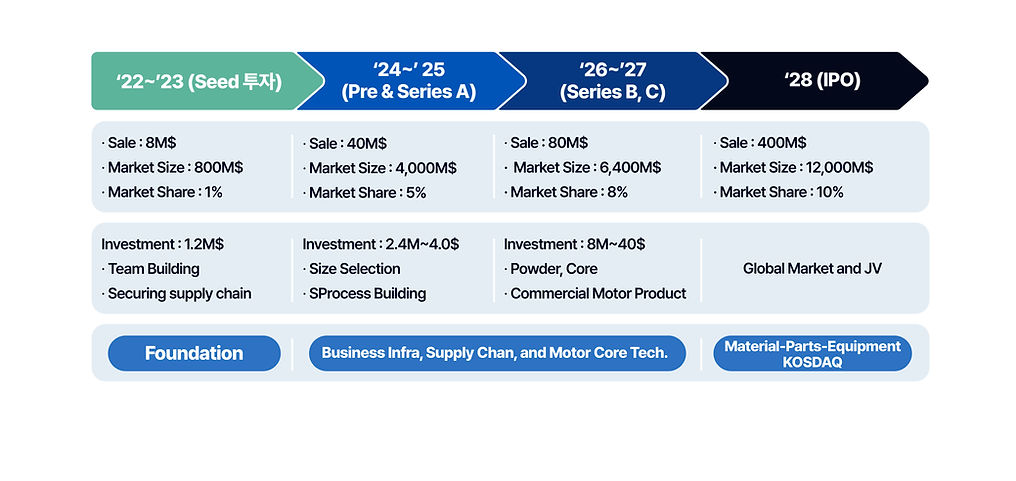Click the Securing supply chain item

pyautogui.click(x=178, y=293)
